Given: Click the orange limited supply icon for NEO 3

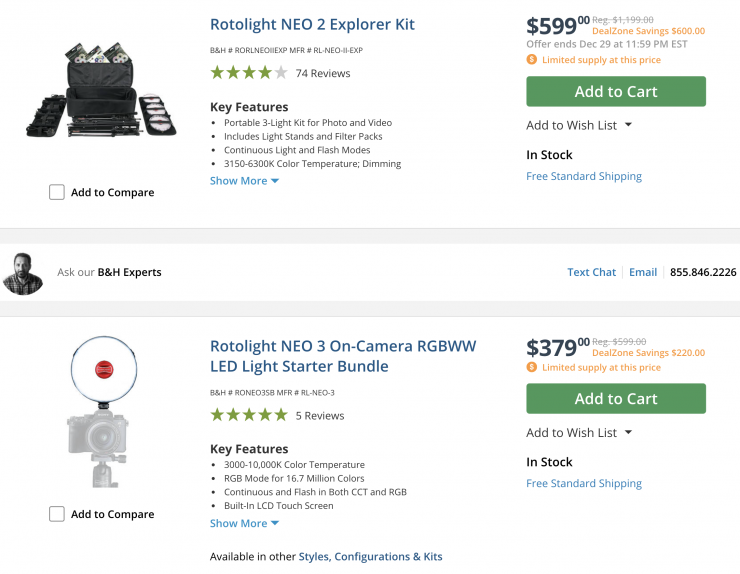Looking at the screenshot, I should pos(532,367).
